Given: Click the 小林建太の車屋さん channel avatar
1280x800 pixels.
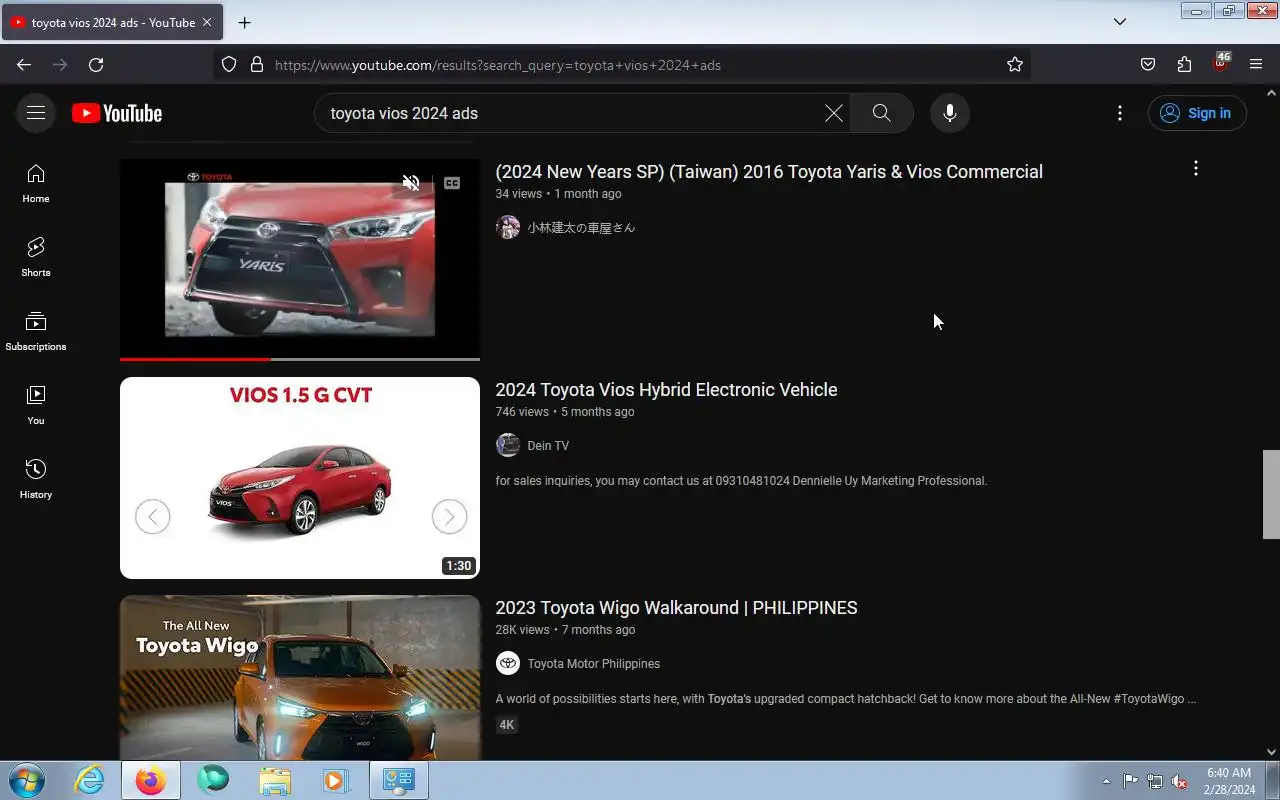Looking at the screenshot, I should (x=508, y=227).
